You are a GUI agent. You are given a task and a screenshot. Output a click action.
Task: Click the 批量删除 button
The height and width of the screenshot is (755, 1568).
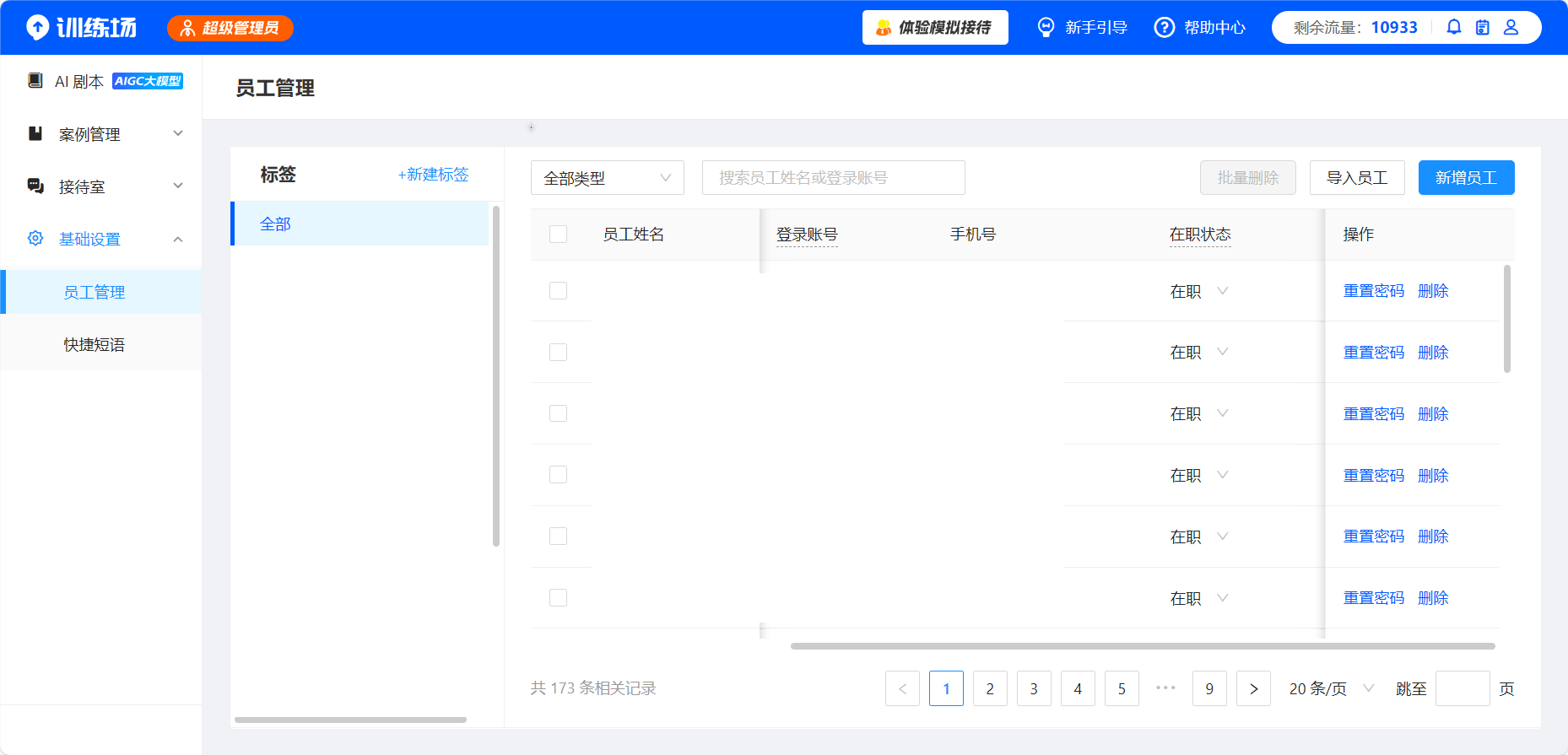pyautogui.click(x=1248, y=178)
